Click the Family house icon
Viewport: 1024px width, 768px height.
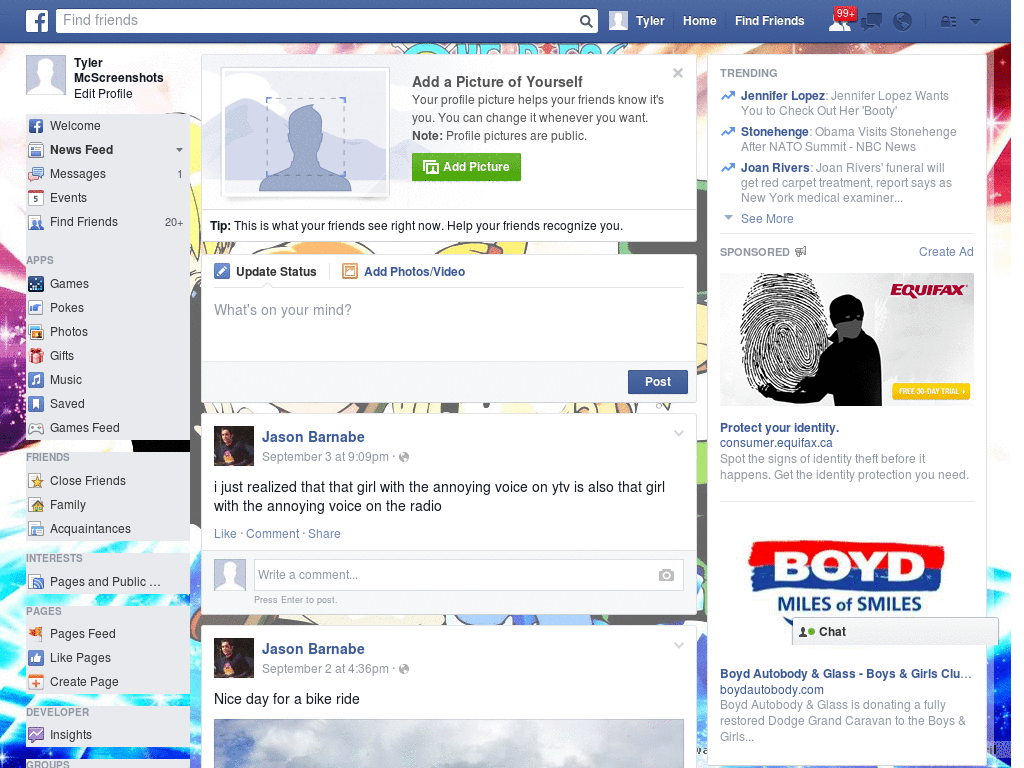[x=36, y=505]
